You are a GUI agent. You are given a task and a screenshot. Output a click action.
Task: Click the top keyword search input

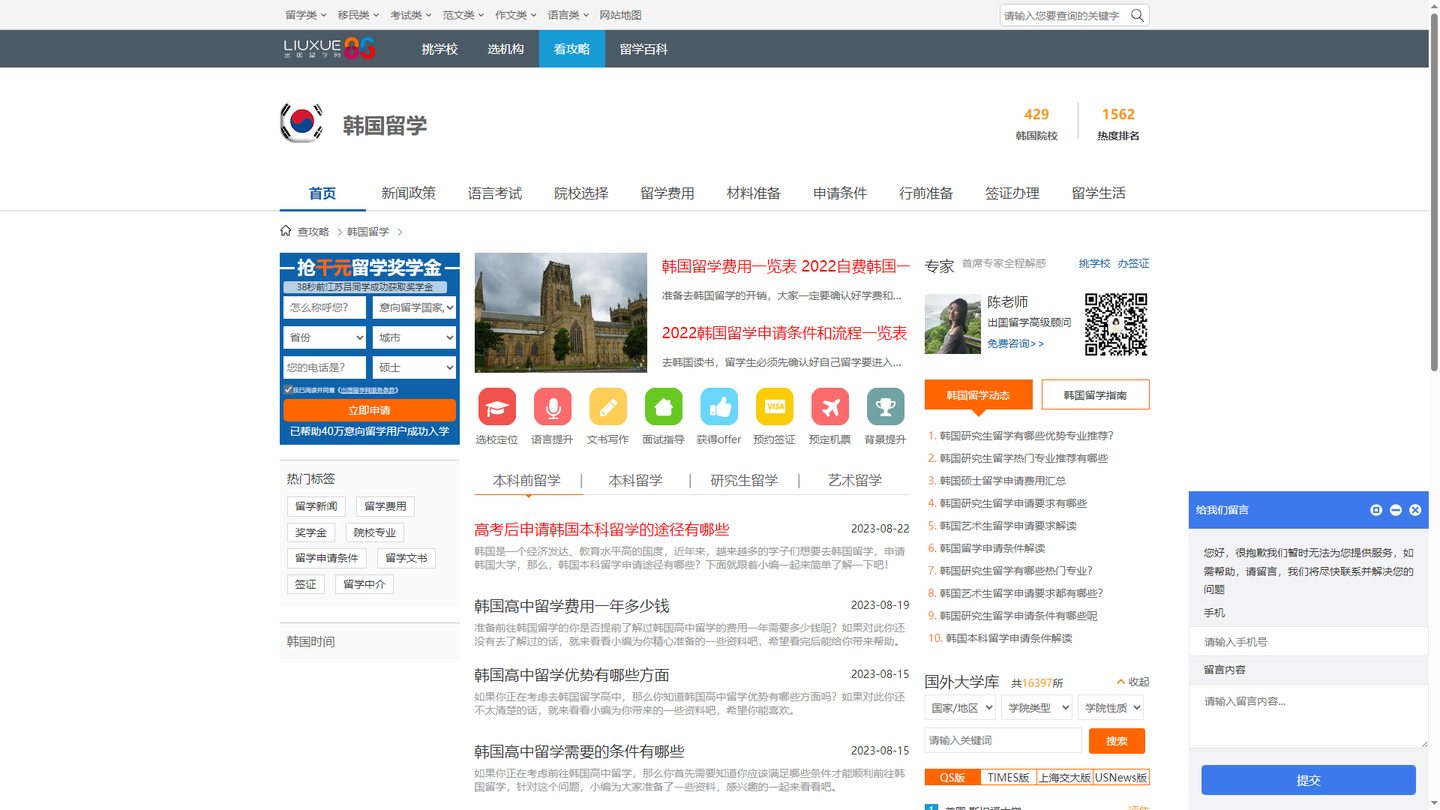(x=1064, y=15)
